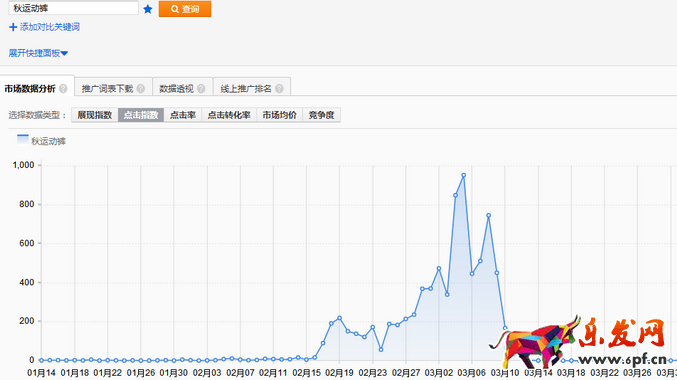Select 点击率 data type
Image resolution: width=677 pixels, height=380 pixels.
[183, 115]
